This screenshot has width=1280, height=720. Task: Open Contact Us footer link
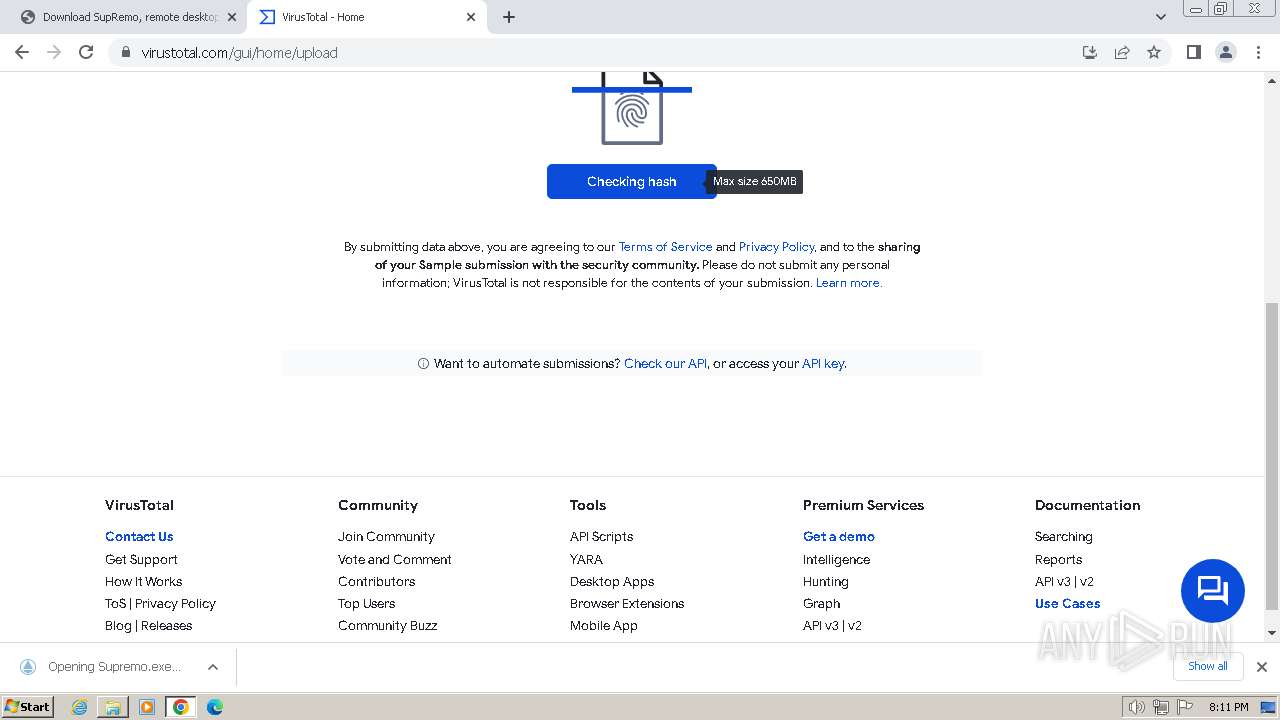[x=139, y=537]
